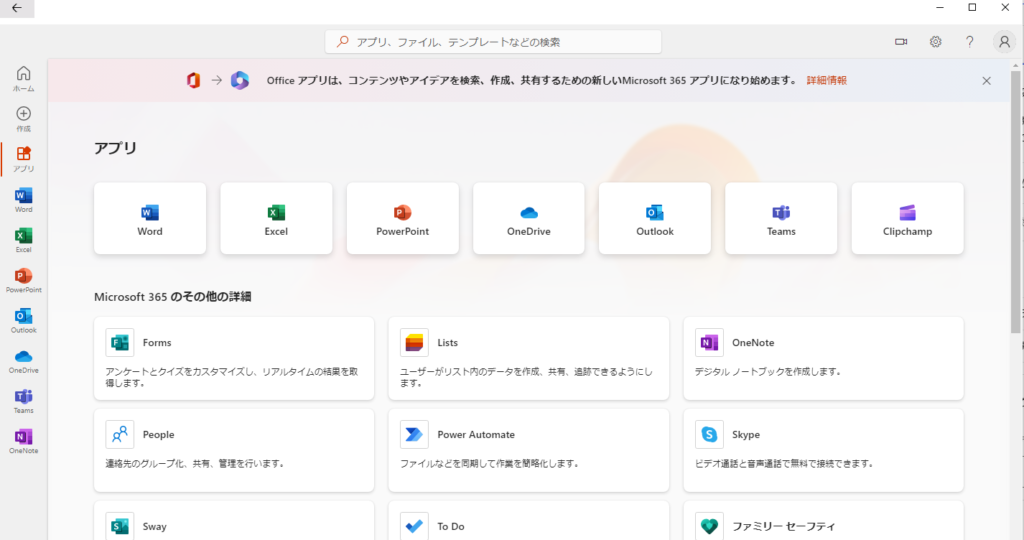
Task: Open help with the question mark icon
Action: (x=970, y=42)
